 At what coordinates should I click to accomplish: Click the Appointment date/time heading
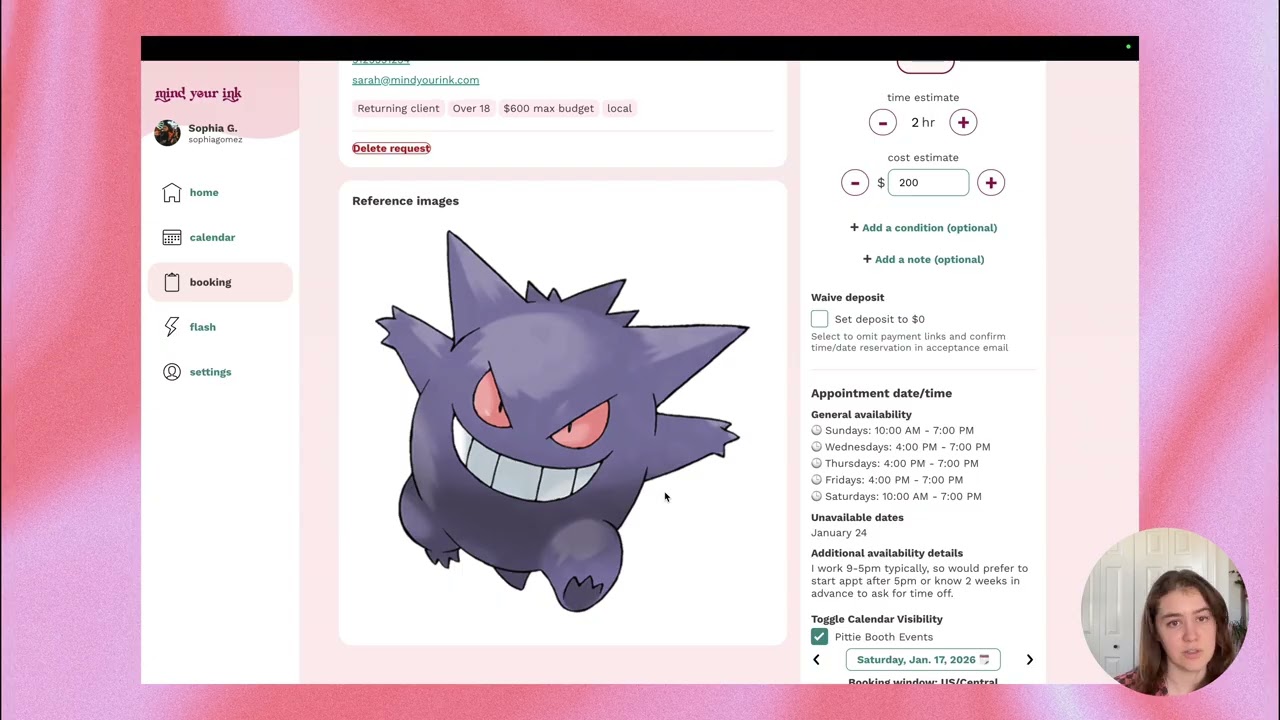pos(881,393)
